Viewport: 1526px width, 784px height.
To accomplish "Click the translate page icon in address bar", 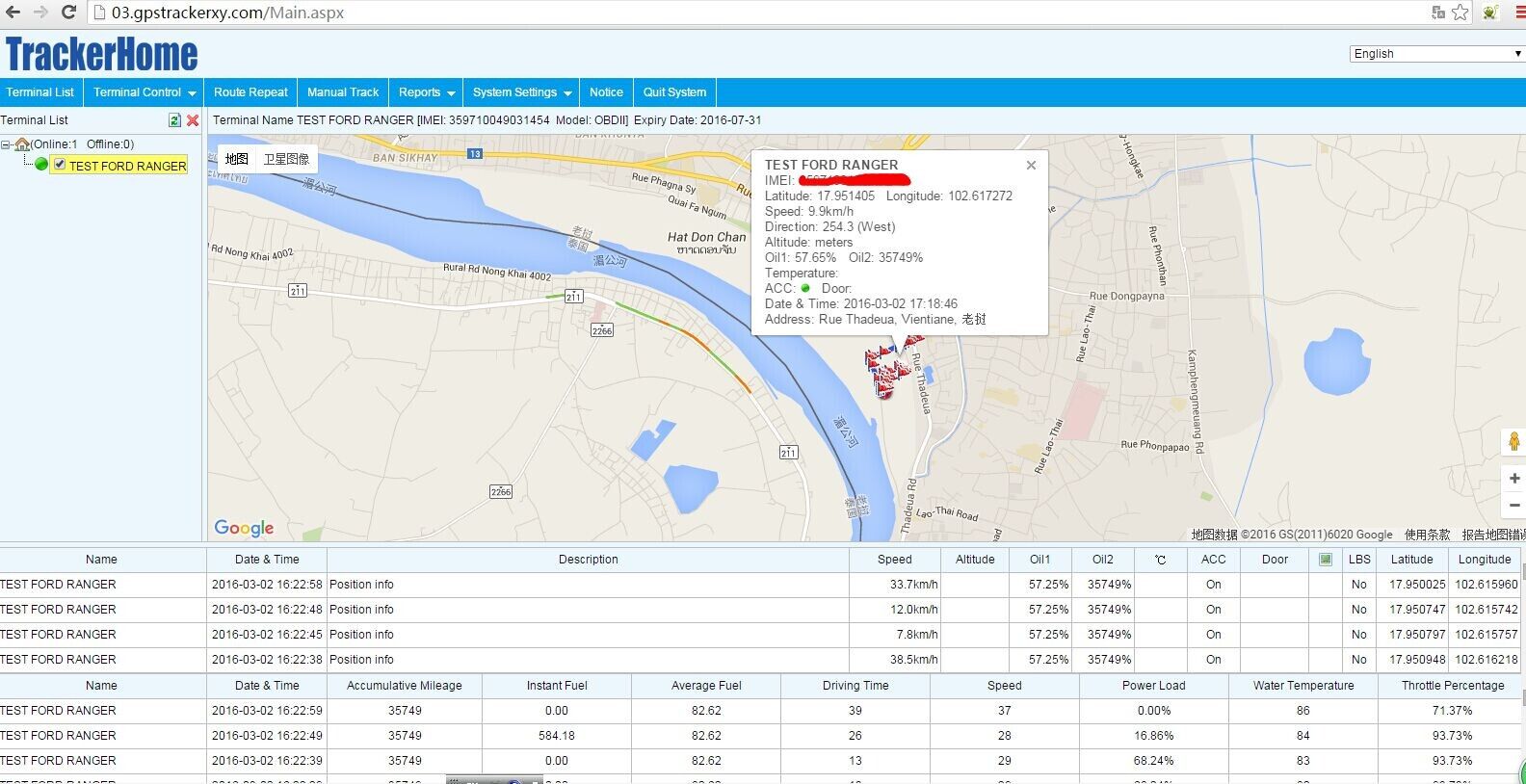I will tap(1438, 13).
